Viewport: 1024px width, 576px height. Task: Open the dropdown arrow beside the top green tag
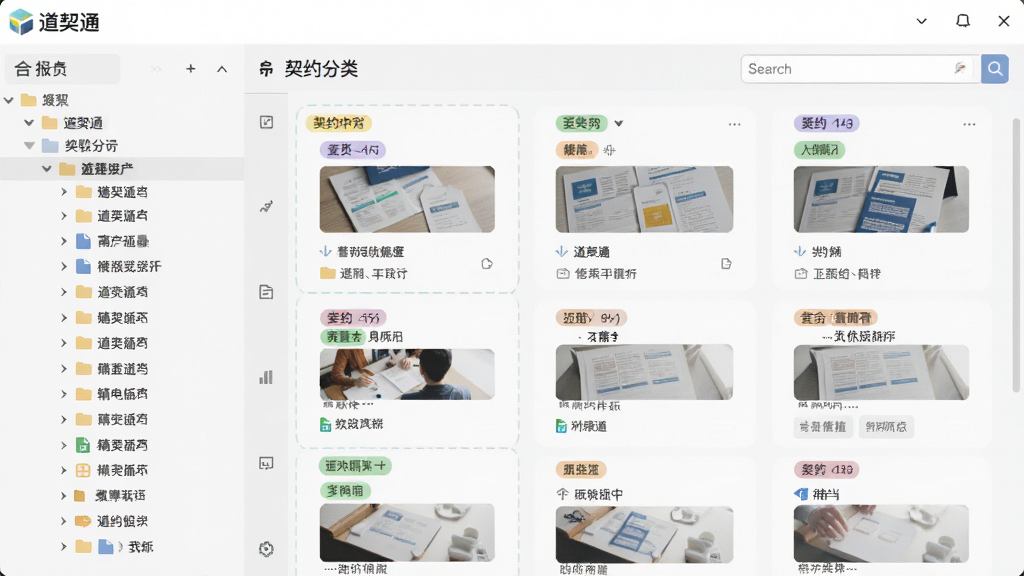click(x=619, y=123)
